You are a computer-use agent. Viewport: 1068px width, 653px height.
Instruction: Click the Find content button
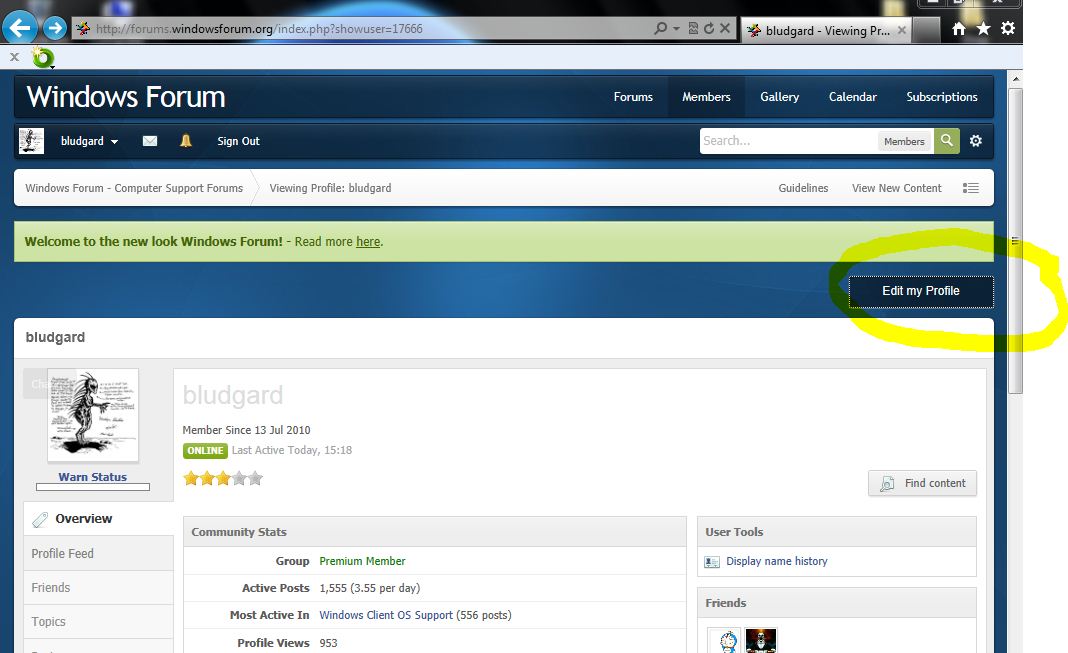922,483
